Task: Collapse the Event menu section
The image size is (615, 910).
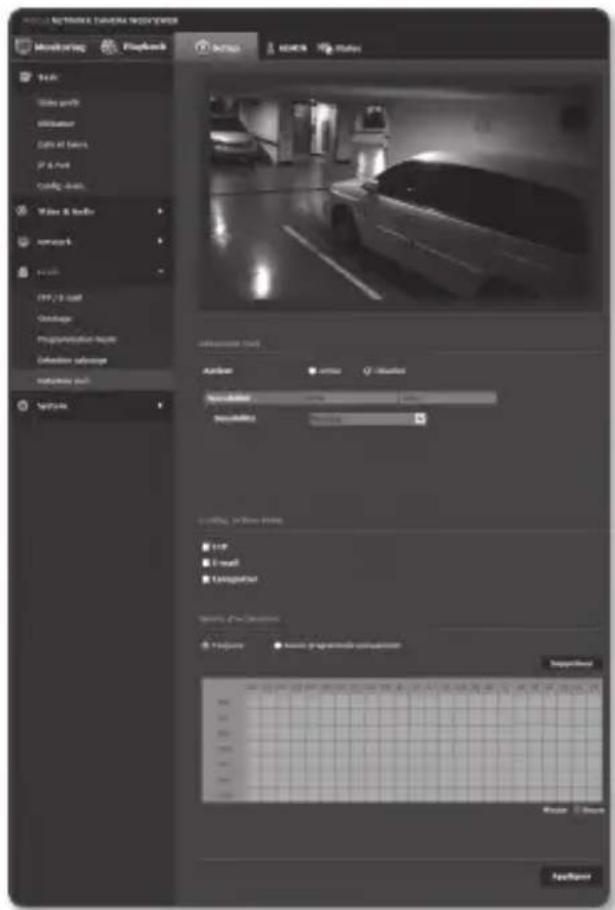Action: (x=160, y=272)
